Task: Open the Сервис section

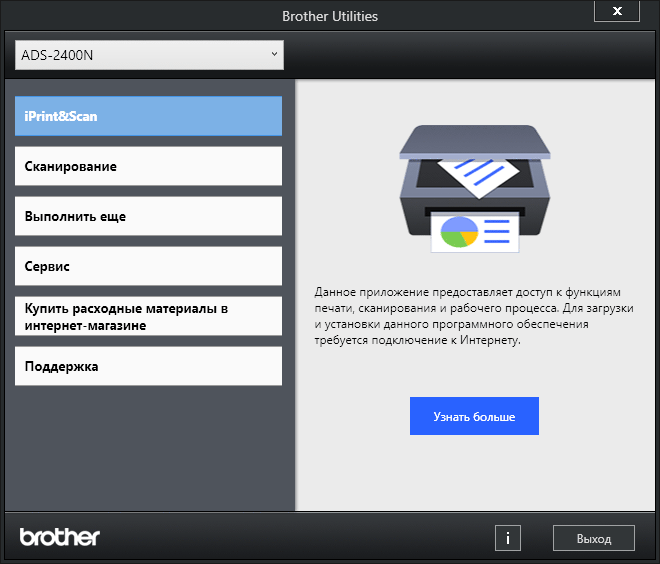Action: [149, 266]
